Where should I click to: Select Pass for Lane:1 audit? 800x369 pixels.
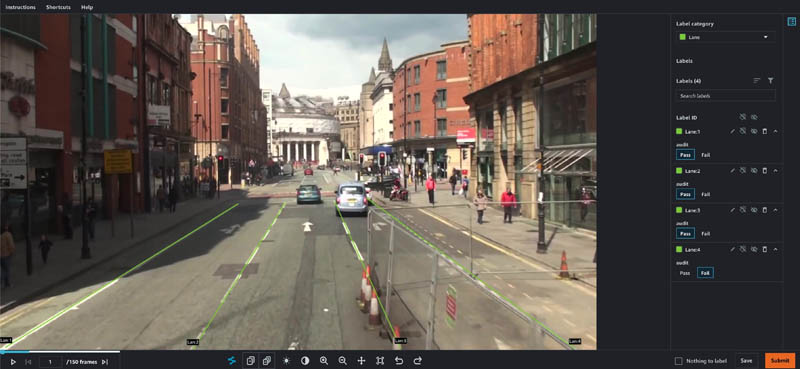(x=685, y=155)
